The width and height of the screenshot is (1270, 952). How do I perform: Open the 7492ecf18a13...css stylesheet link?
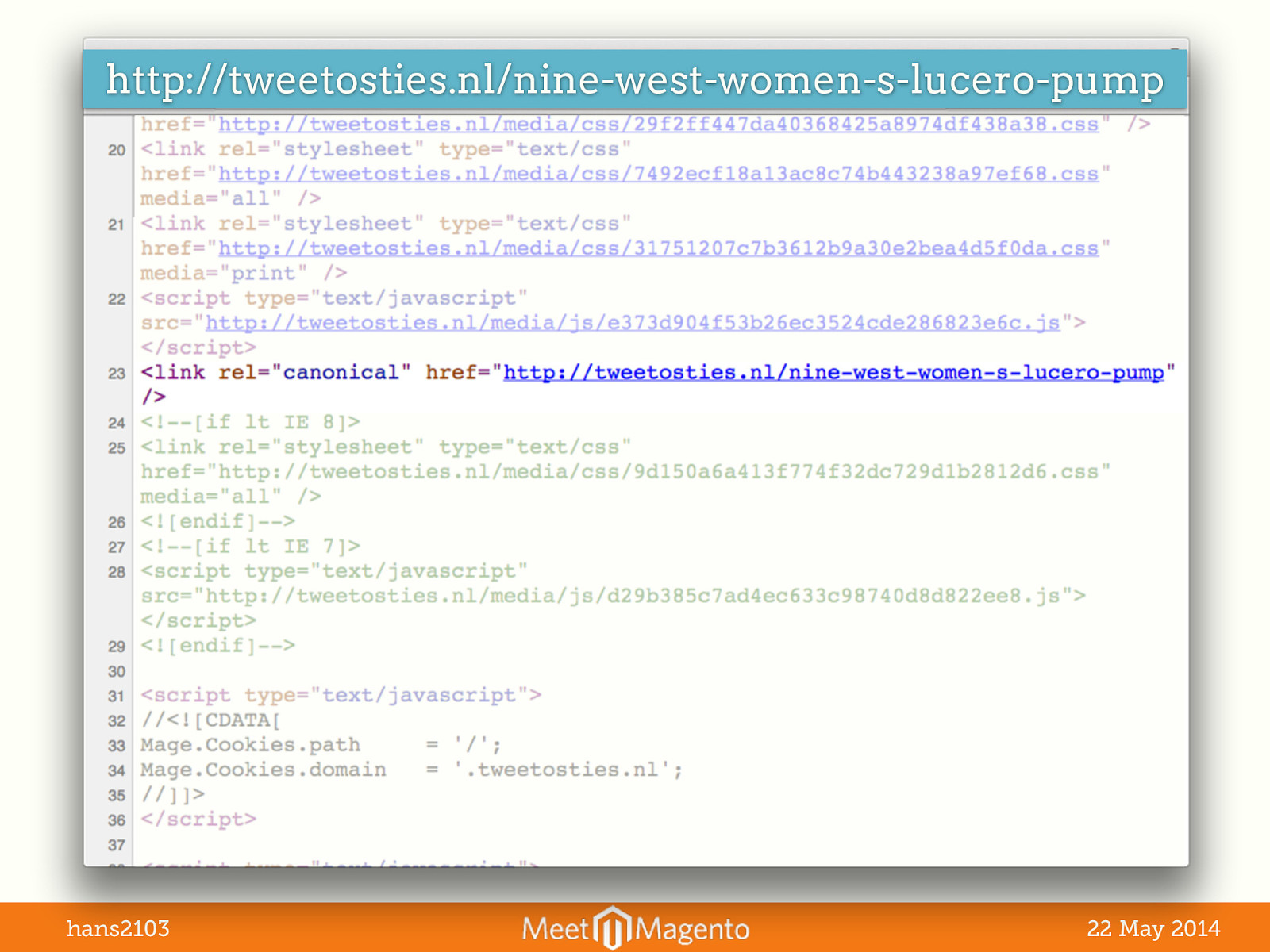point(659,174)
